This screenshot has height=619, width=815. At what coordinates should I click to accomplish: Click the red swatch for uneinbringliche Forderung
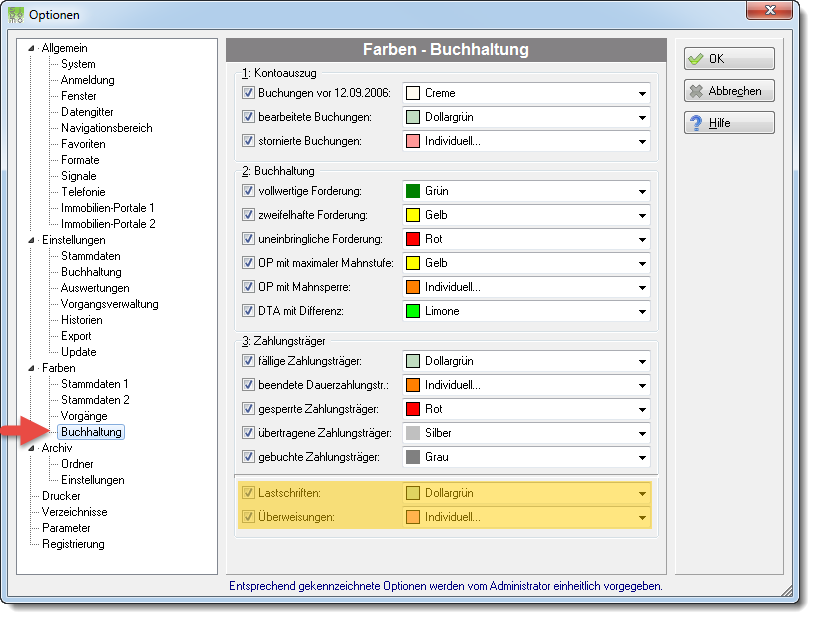pos(413,239)
